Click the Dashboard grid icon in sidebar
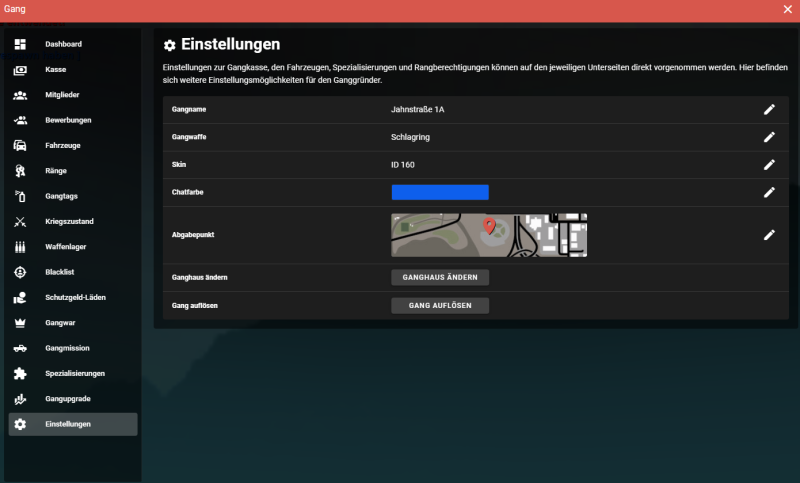Image resolution: width=800 pixels, height=483 pixels. [x=20, y=45]
